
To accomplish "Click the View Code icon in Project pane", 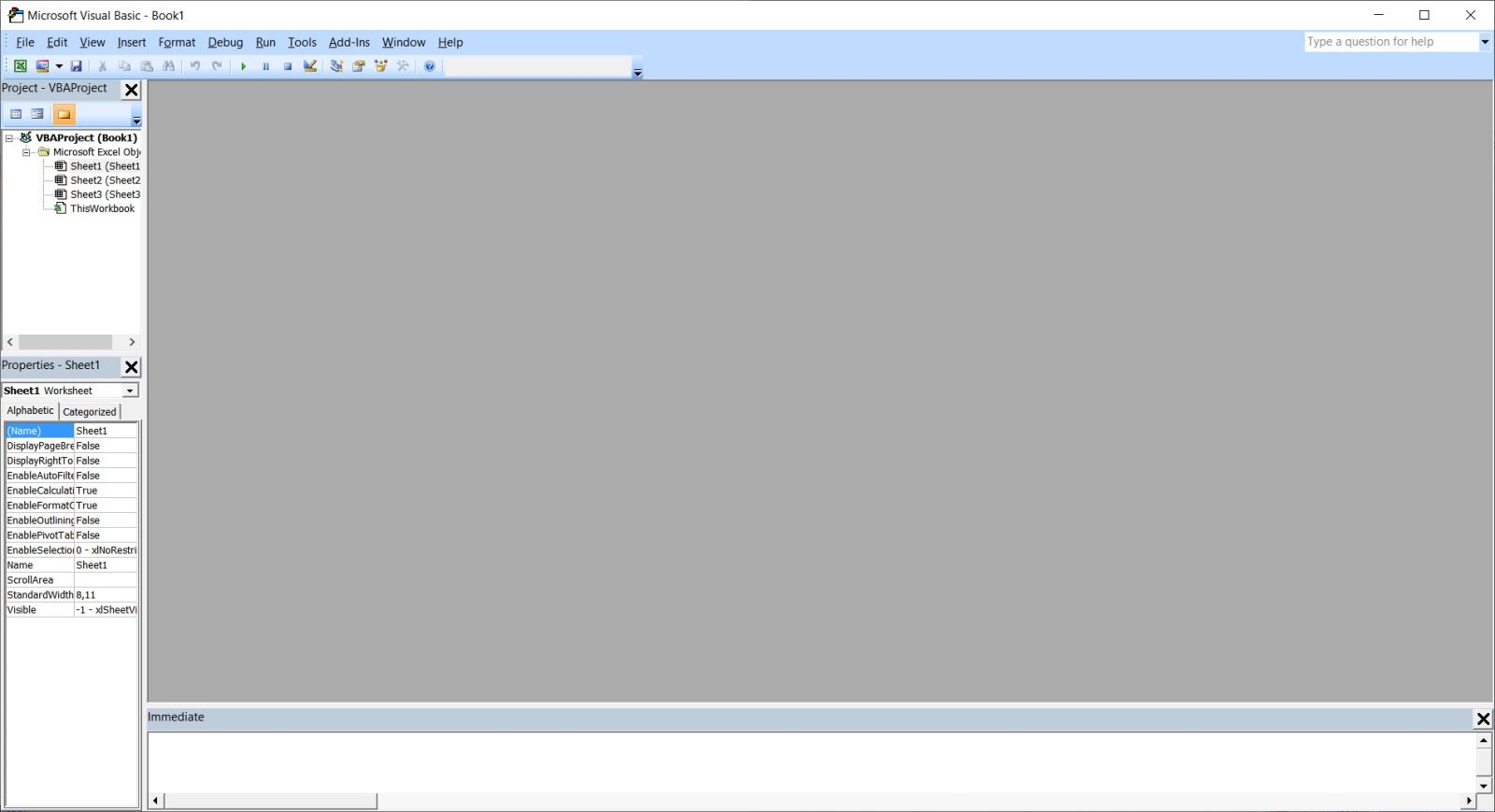I will coord(16,114).
